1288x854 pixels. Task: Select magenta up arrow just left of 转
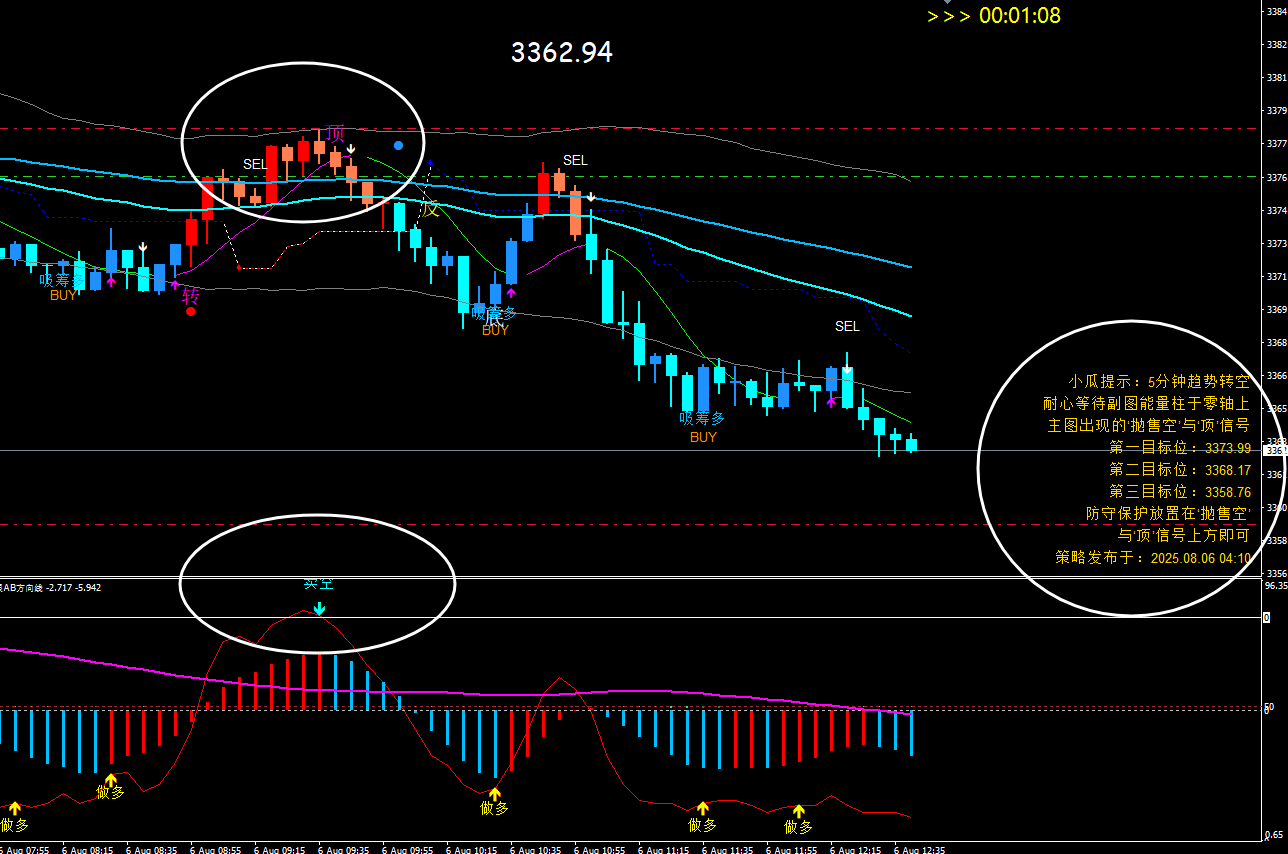(x=175, y=285)
